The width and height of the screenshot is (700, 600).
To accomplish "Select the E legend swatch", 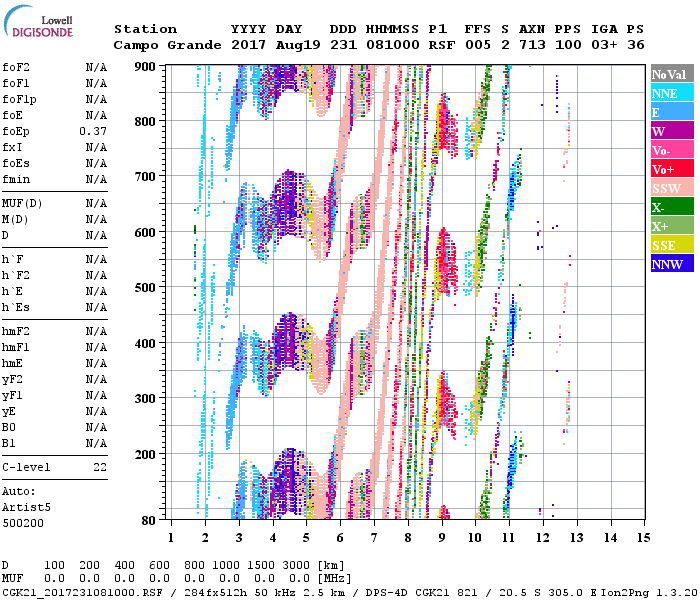I will 672,112.
